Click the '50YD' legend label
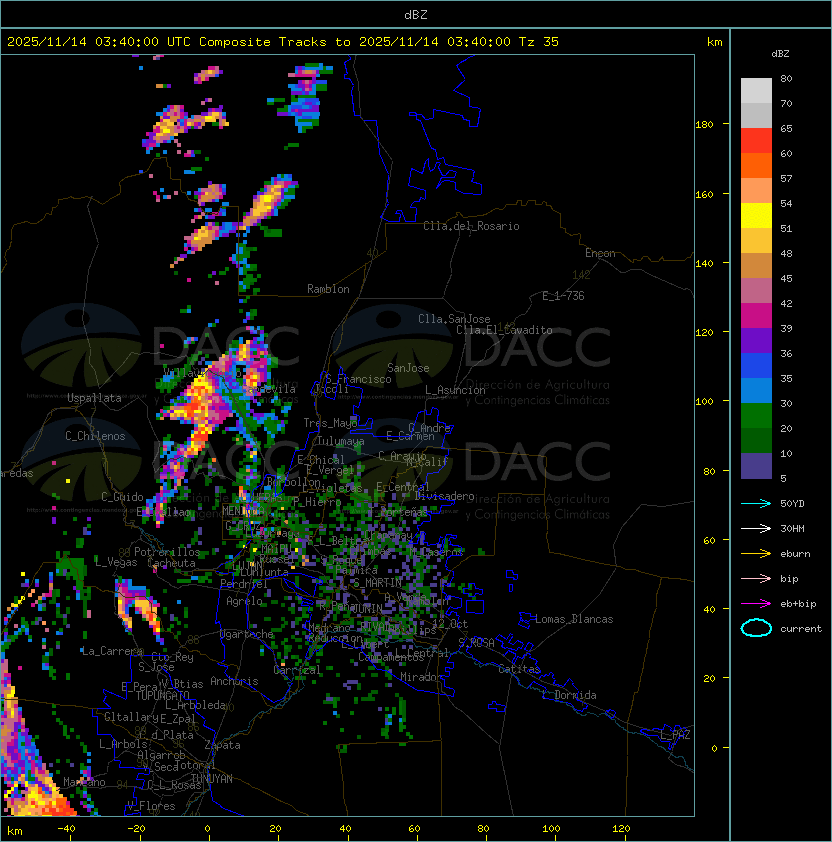 click(792, 504)
